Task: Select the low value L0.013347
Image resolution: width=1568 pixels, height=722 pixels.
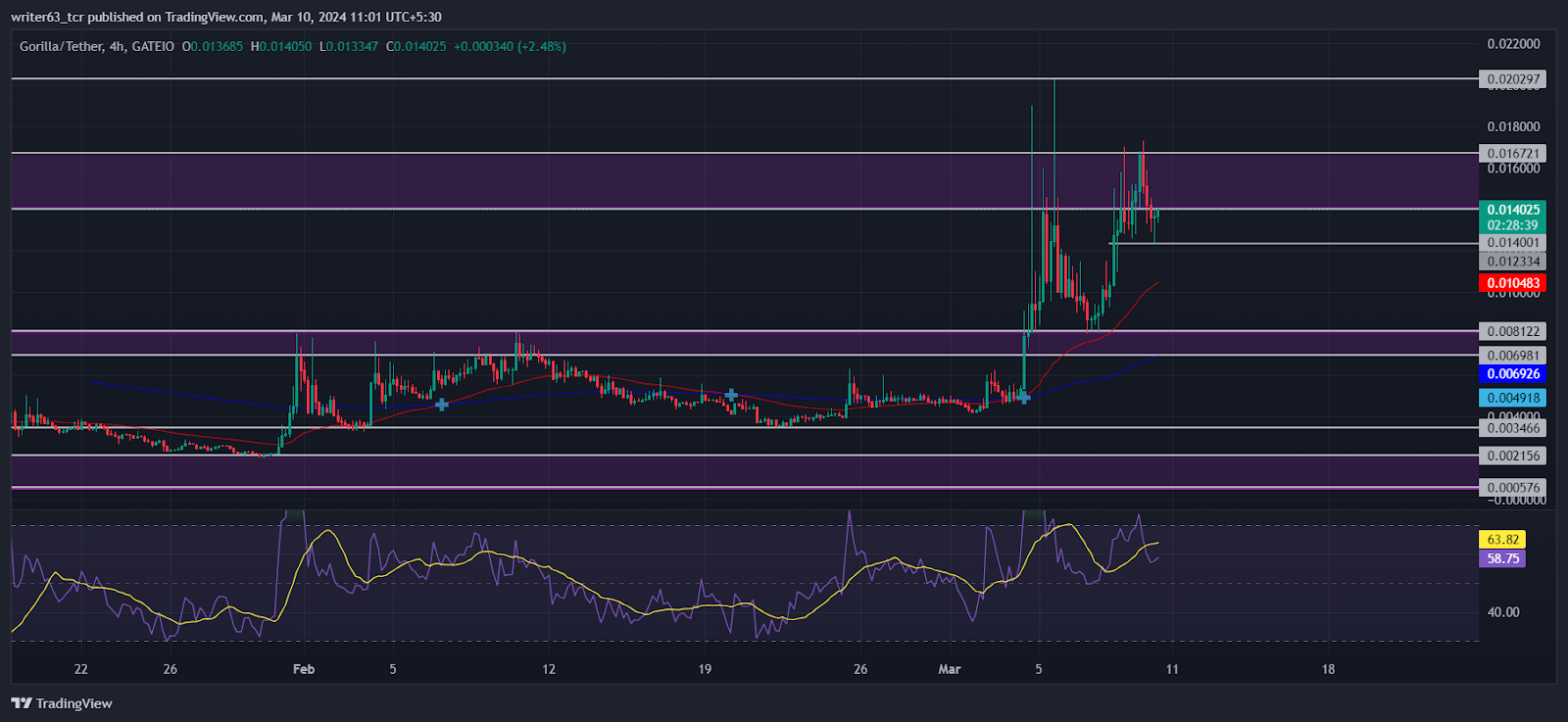Action: point(349,46)
